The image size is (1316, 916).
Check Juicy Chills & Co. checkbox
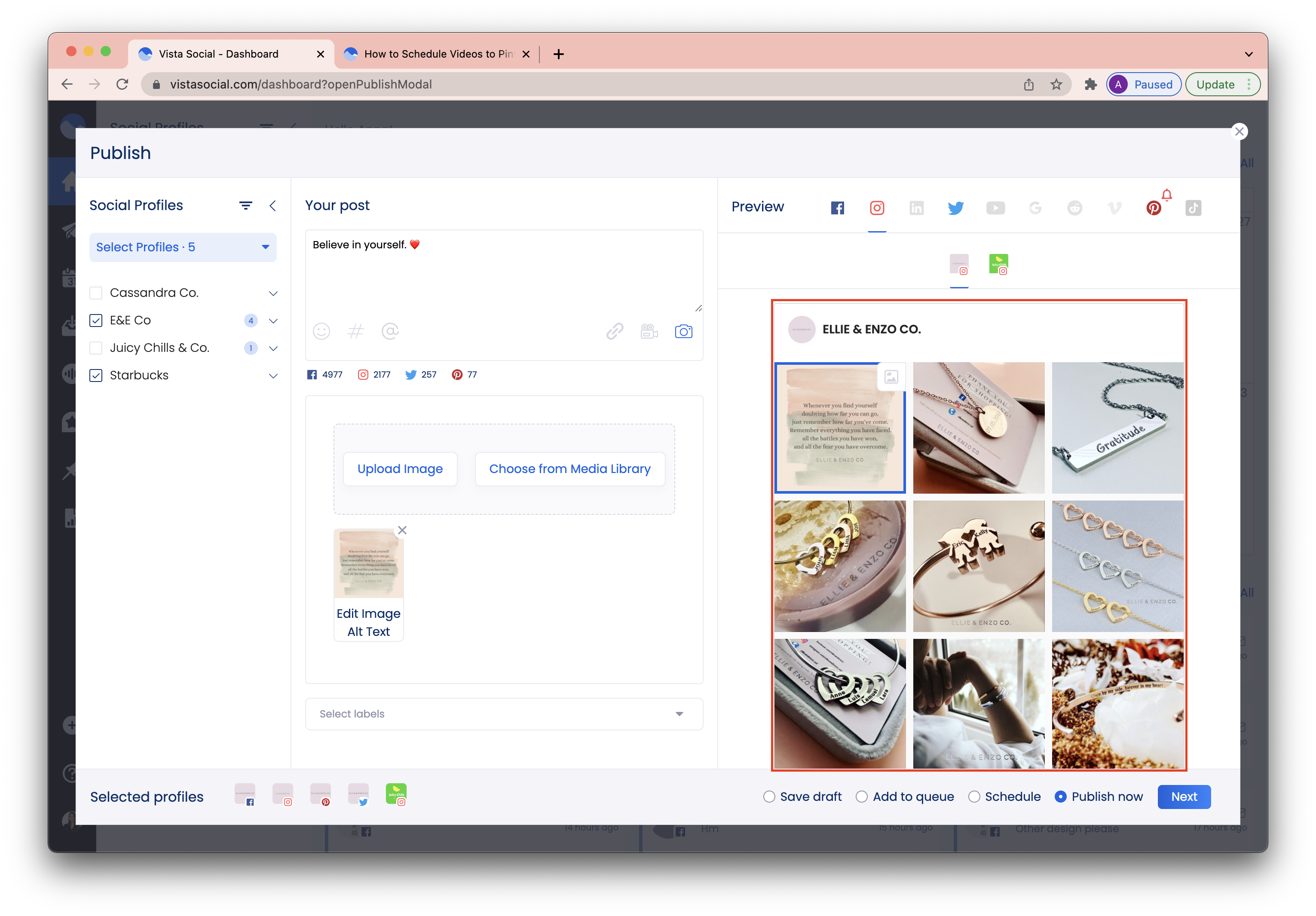[96, 348]
